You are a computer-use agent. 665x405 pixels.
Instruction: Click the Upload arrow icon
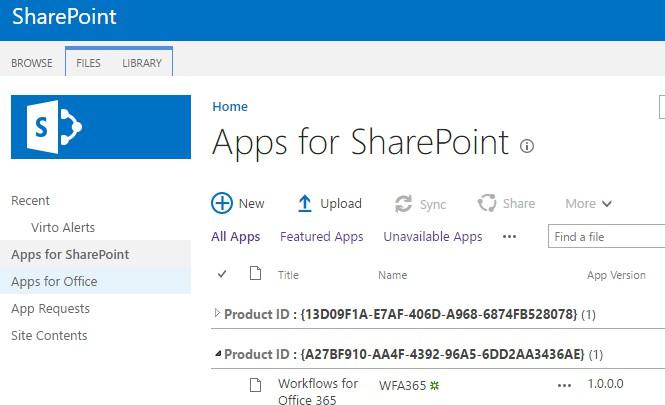[x=304, y=203]
